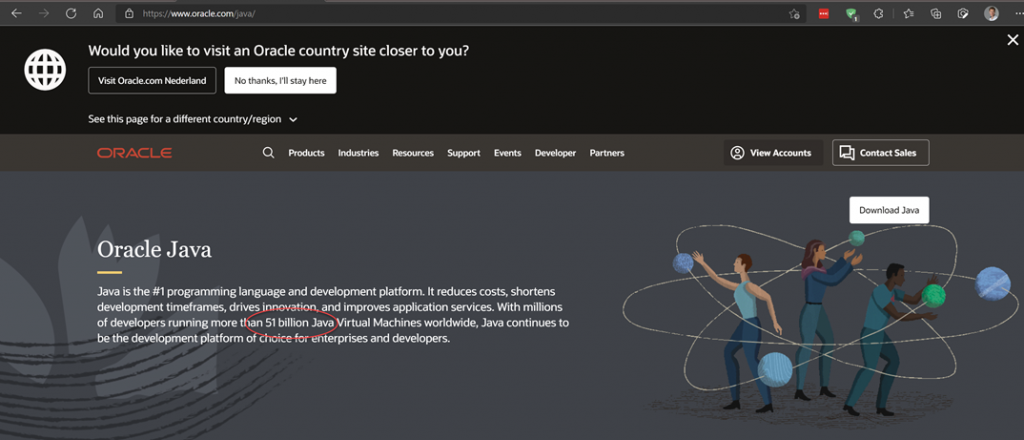
Task: Click the lock icon in address bar
Action: (129, 13)
